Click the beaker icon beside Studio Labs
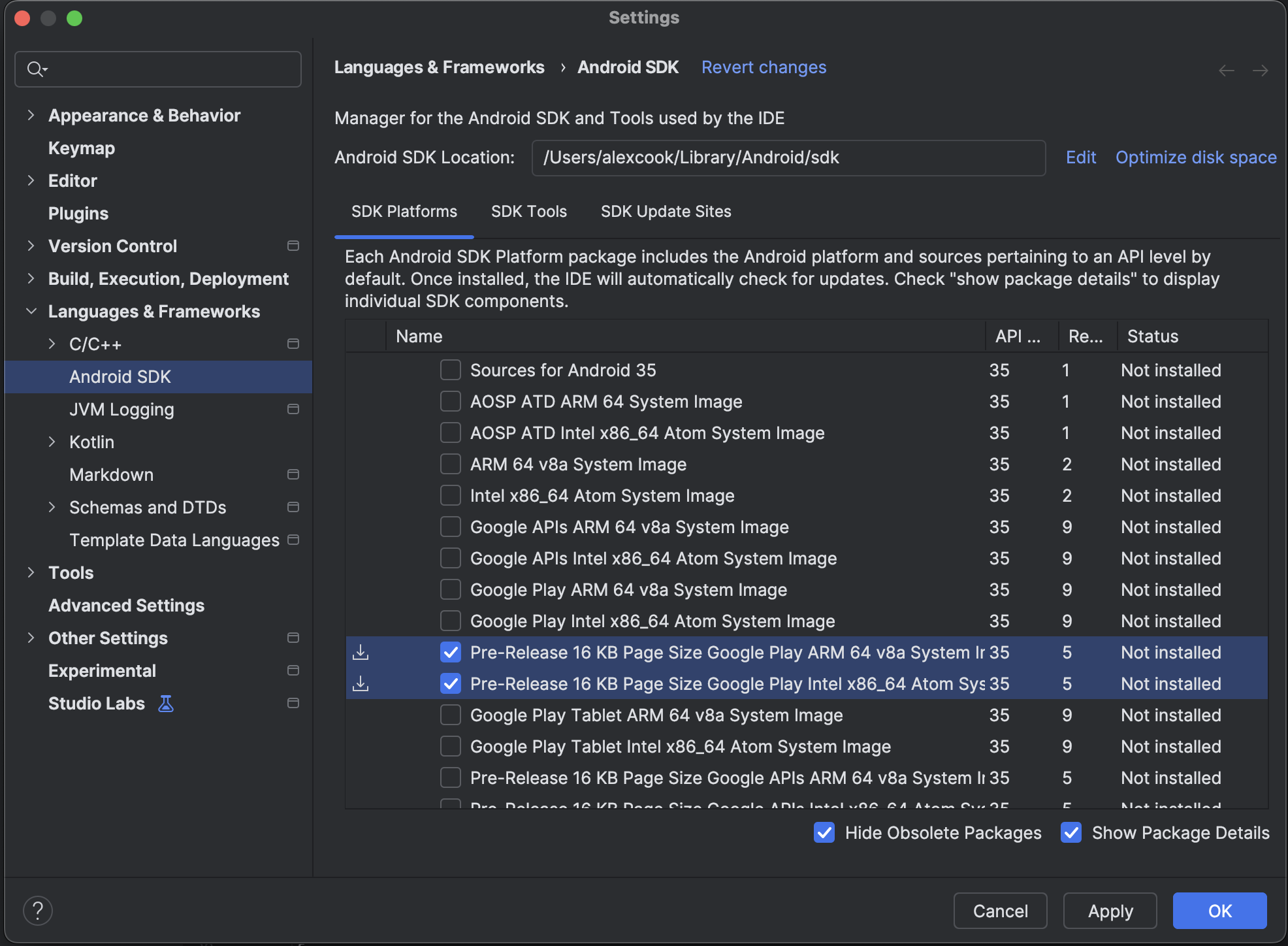 coord(165,703)
